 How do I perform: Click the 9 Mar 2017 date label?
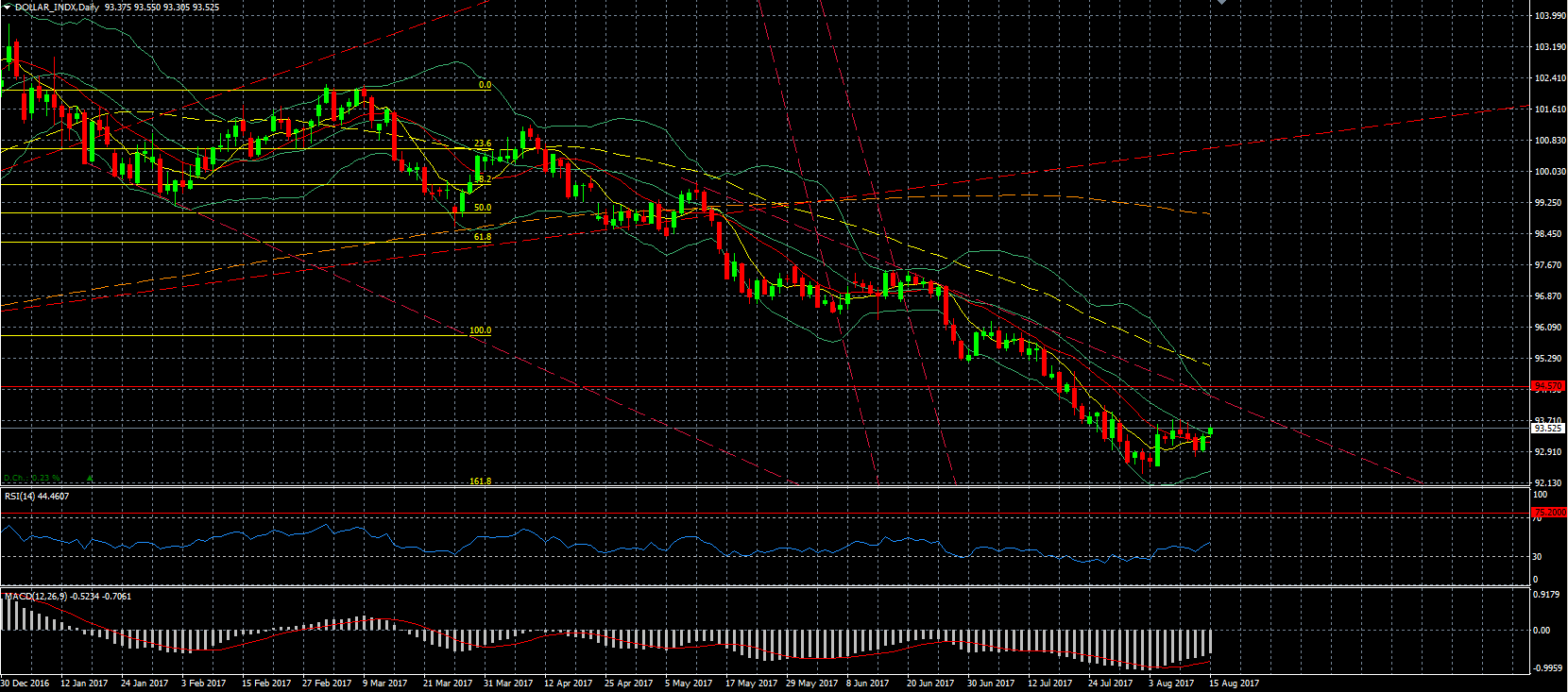[x=384, y=684]
